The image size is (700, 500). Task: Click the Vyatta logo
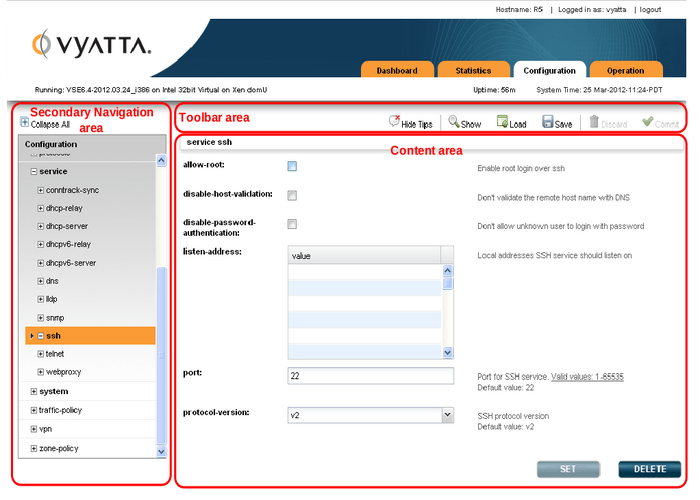[91, 44]
